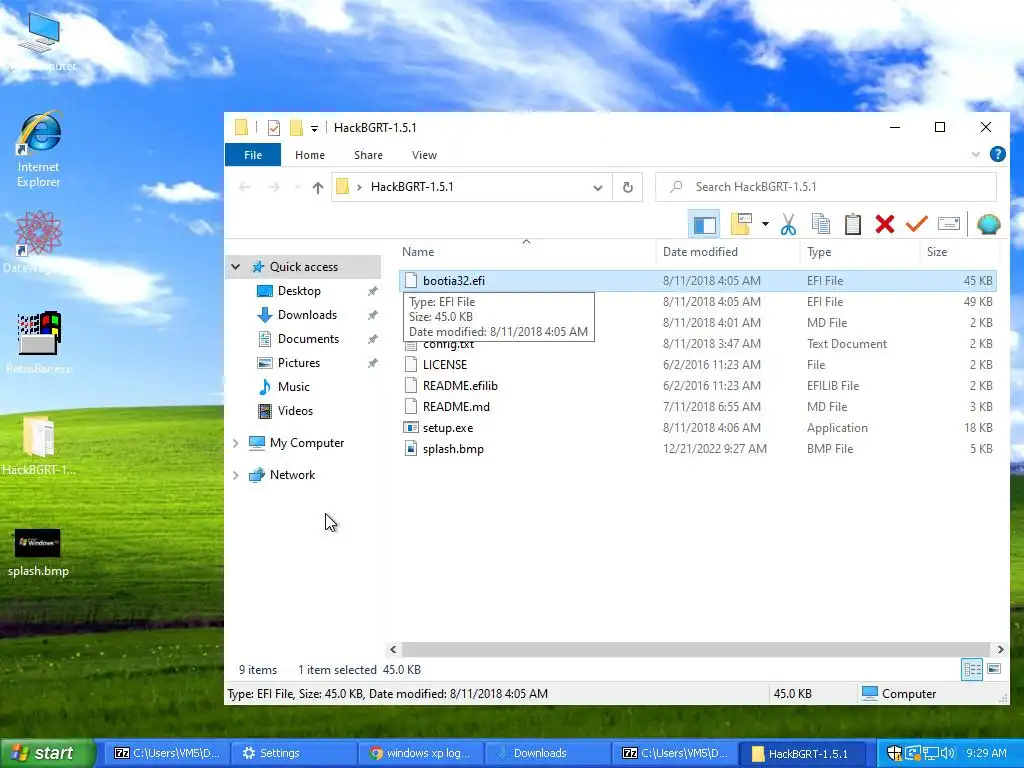Delete the file with the red X icon
This screenshot has height=768, width=1024.
(884, 225)
